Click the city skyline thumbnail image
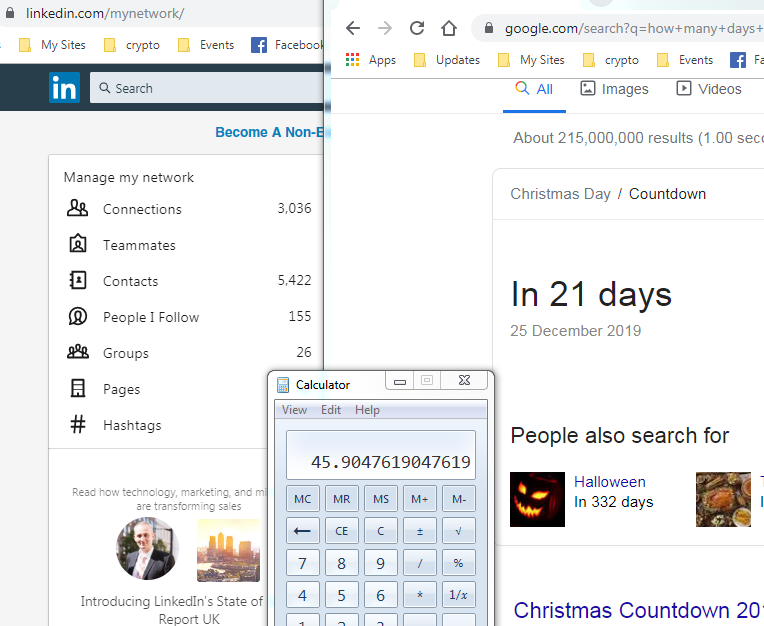 click(x=229, y=550)
